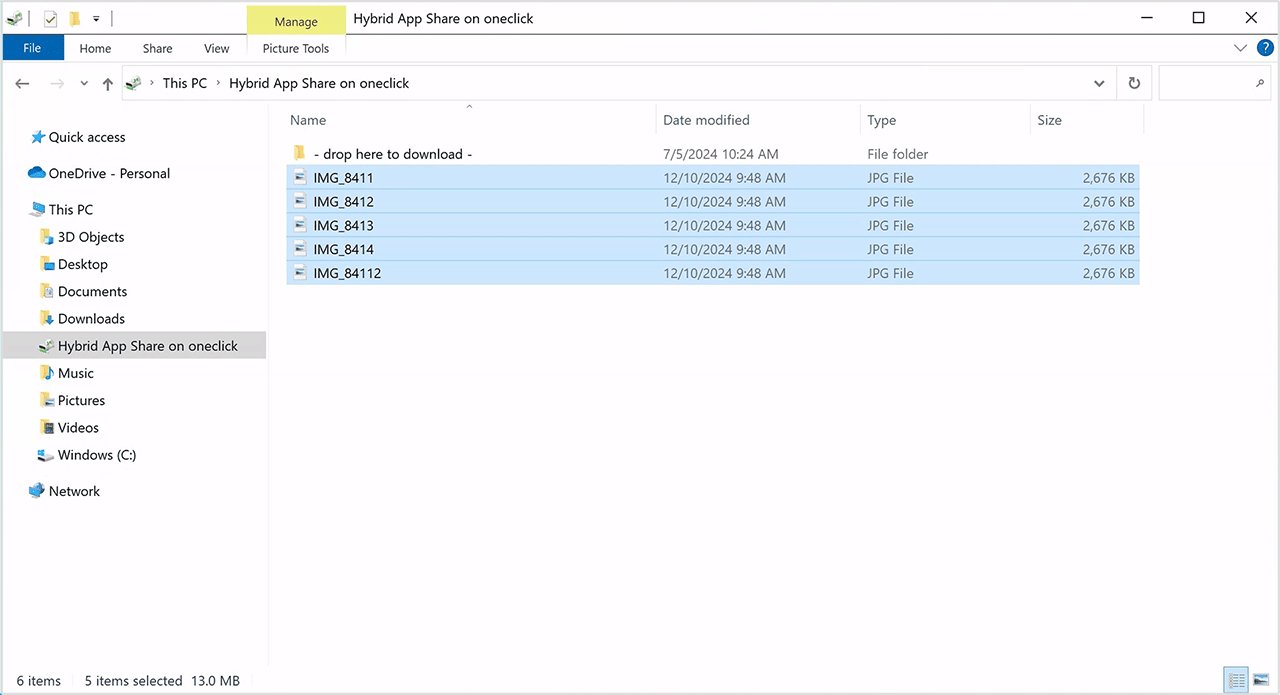
Task: Click the New folder icon in title bar
Action: 74,18
